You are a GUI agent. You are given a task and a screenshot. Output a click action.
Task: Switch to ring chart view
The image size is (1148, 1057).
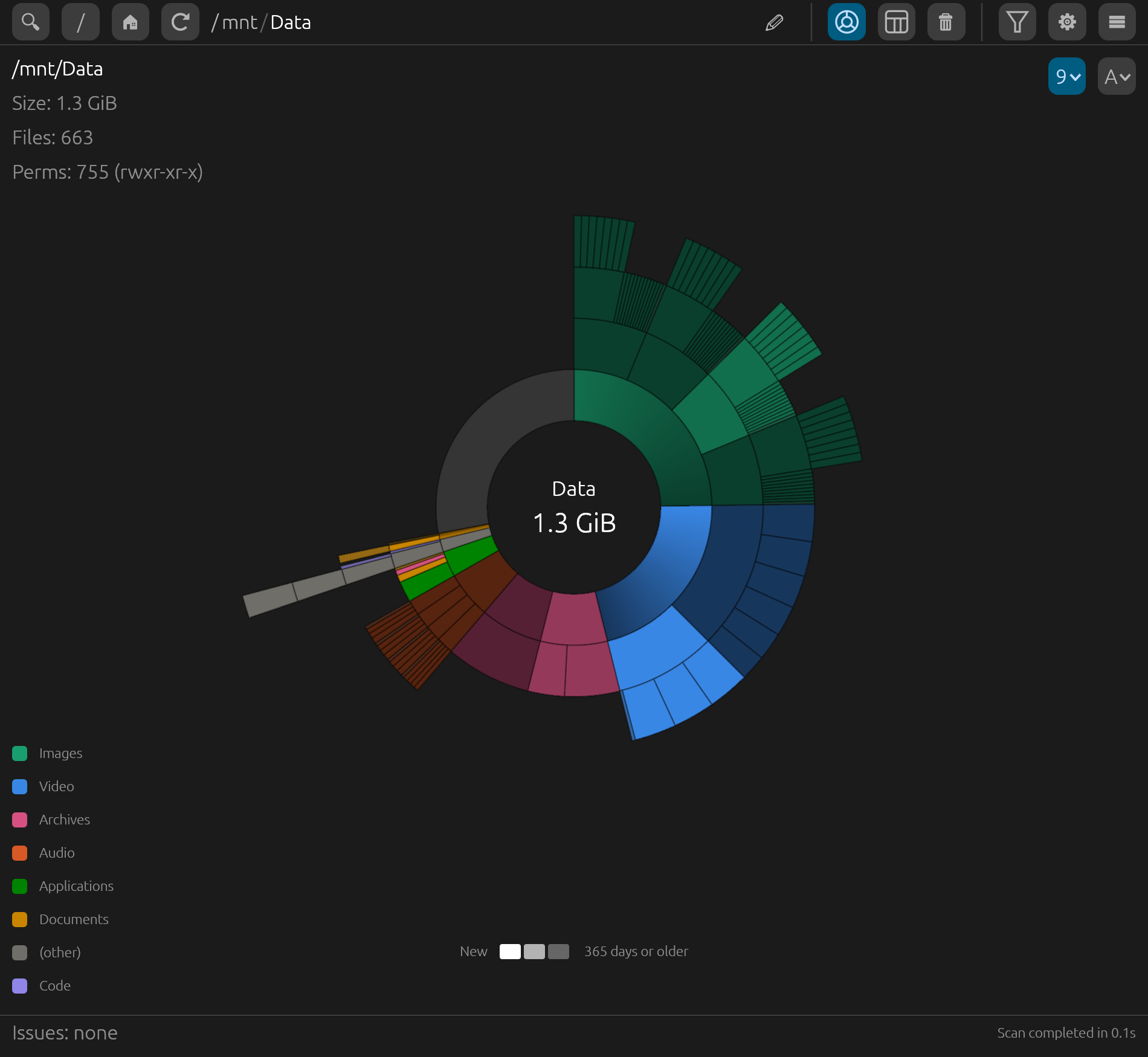(x=846, y=22)
